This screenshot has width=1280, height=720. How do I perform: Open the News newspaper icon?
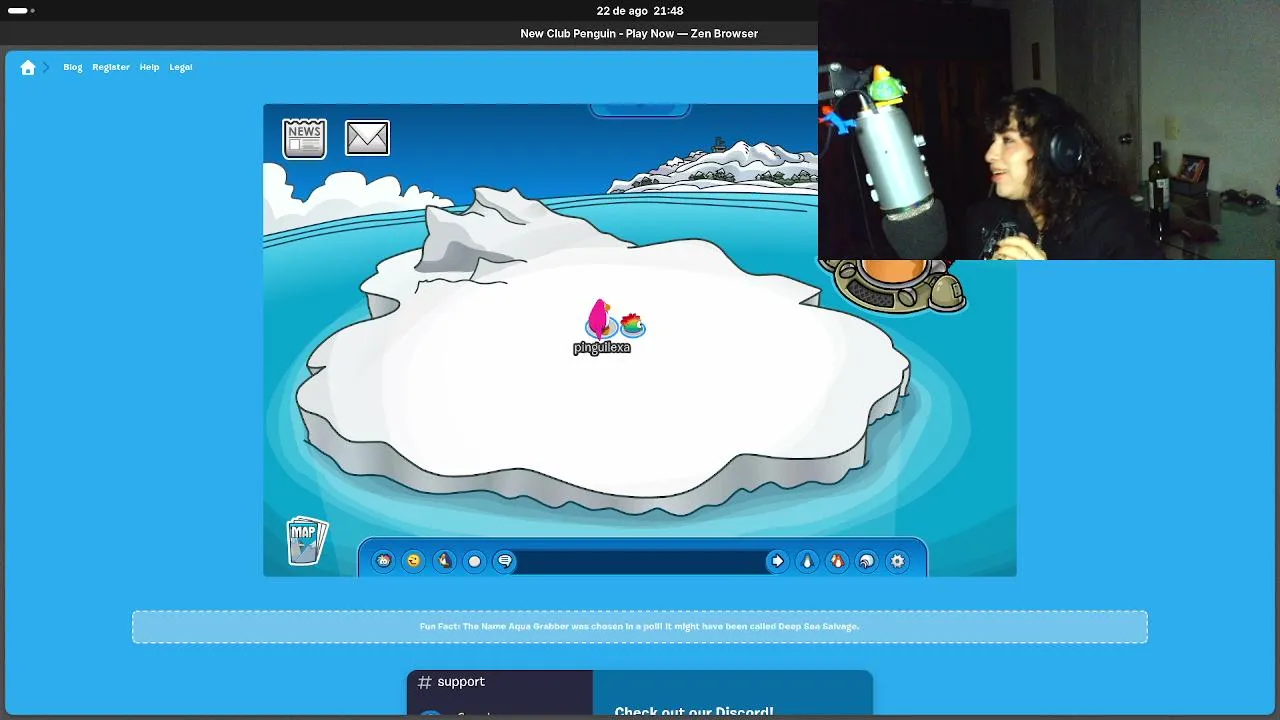point(304,139)
